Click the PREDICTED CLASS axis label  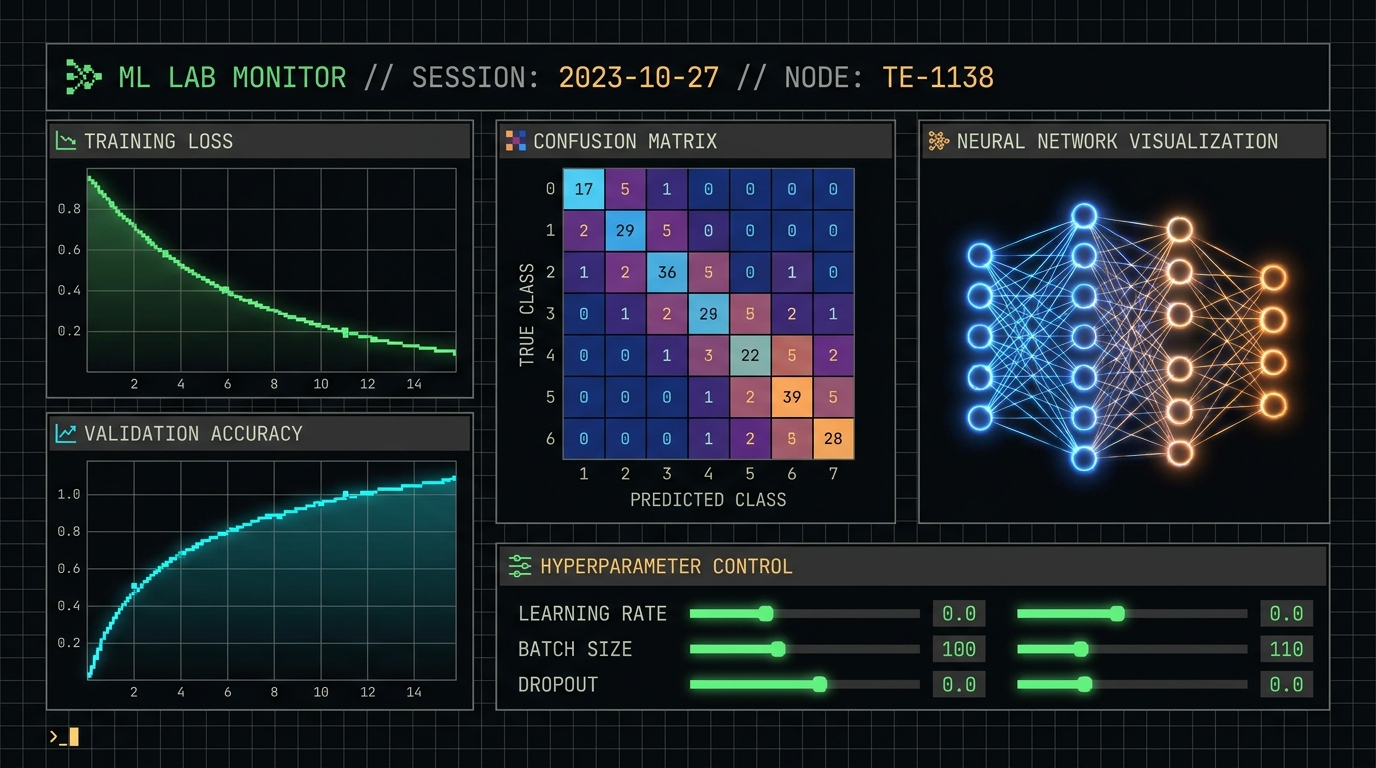pos(708,499)
